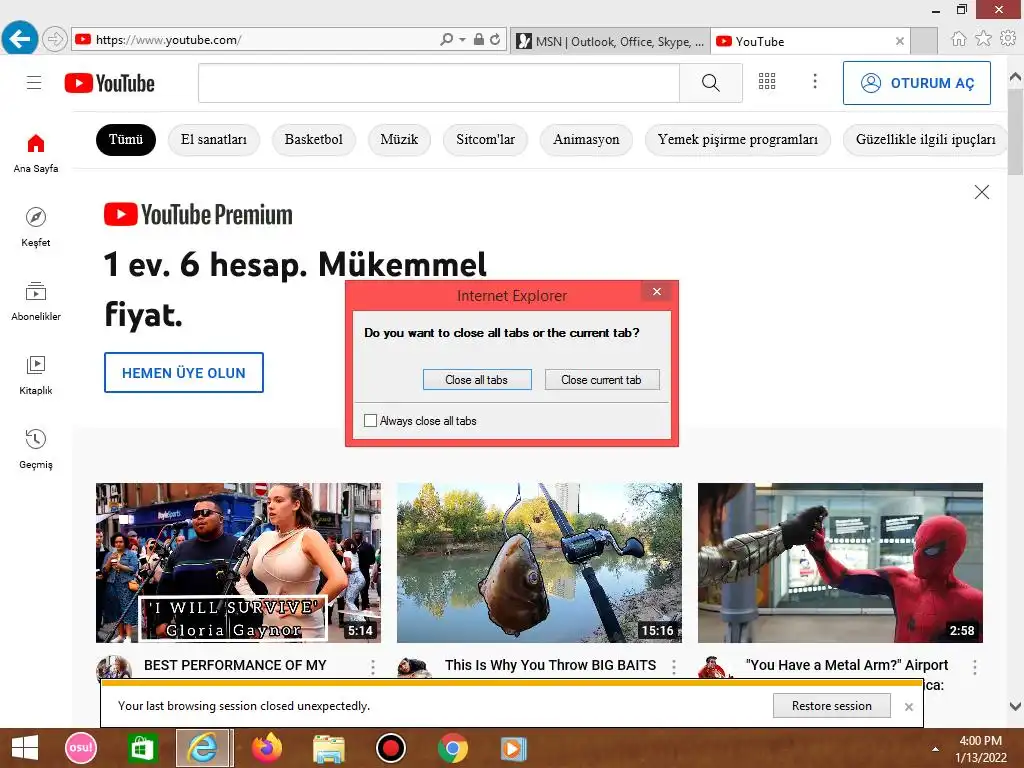This screenshot has width=1024, height=768.
Task: Open Abonelikler in the sidebar
Action: (36, 301)
